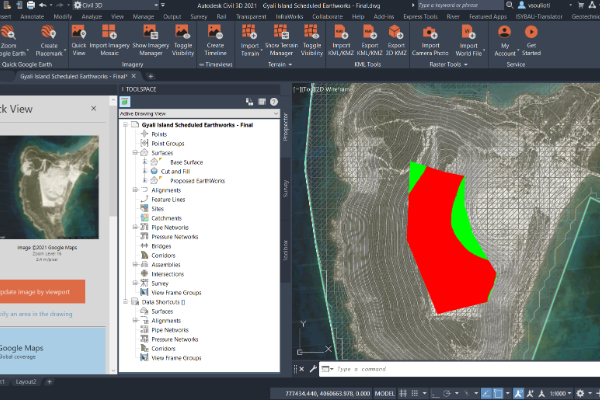
Task: Collapse the Surfaces tree node
Action: [134, 152]
